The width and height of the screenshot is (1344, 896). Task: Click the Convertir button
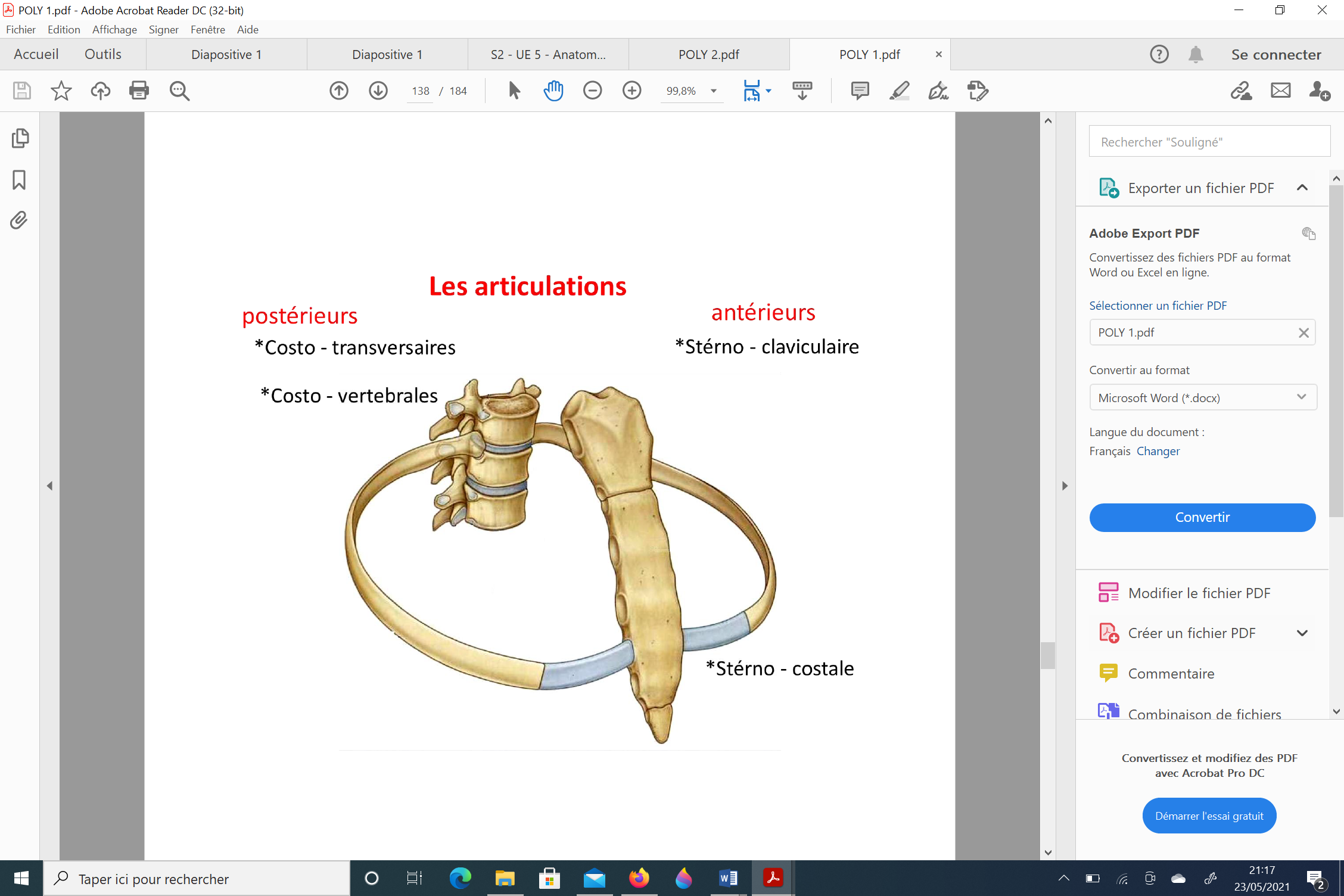tap(1202, 517)
